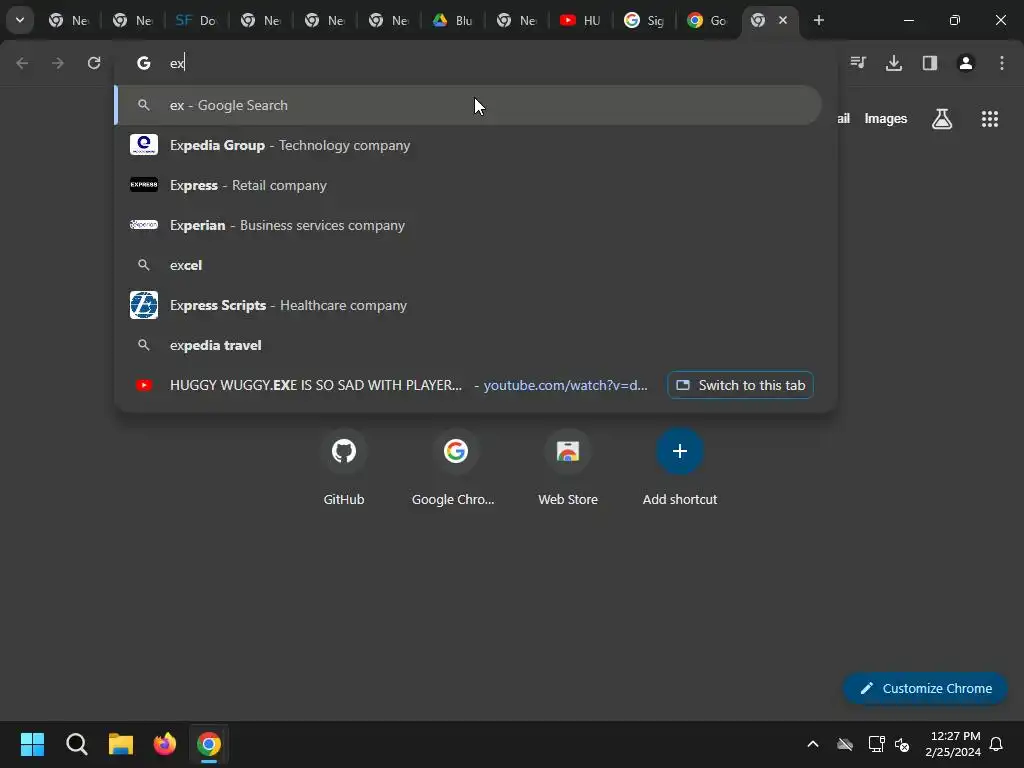Open the notifications bell

pos(996,744)
